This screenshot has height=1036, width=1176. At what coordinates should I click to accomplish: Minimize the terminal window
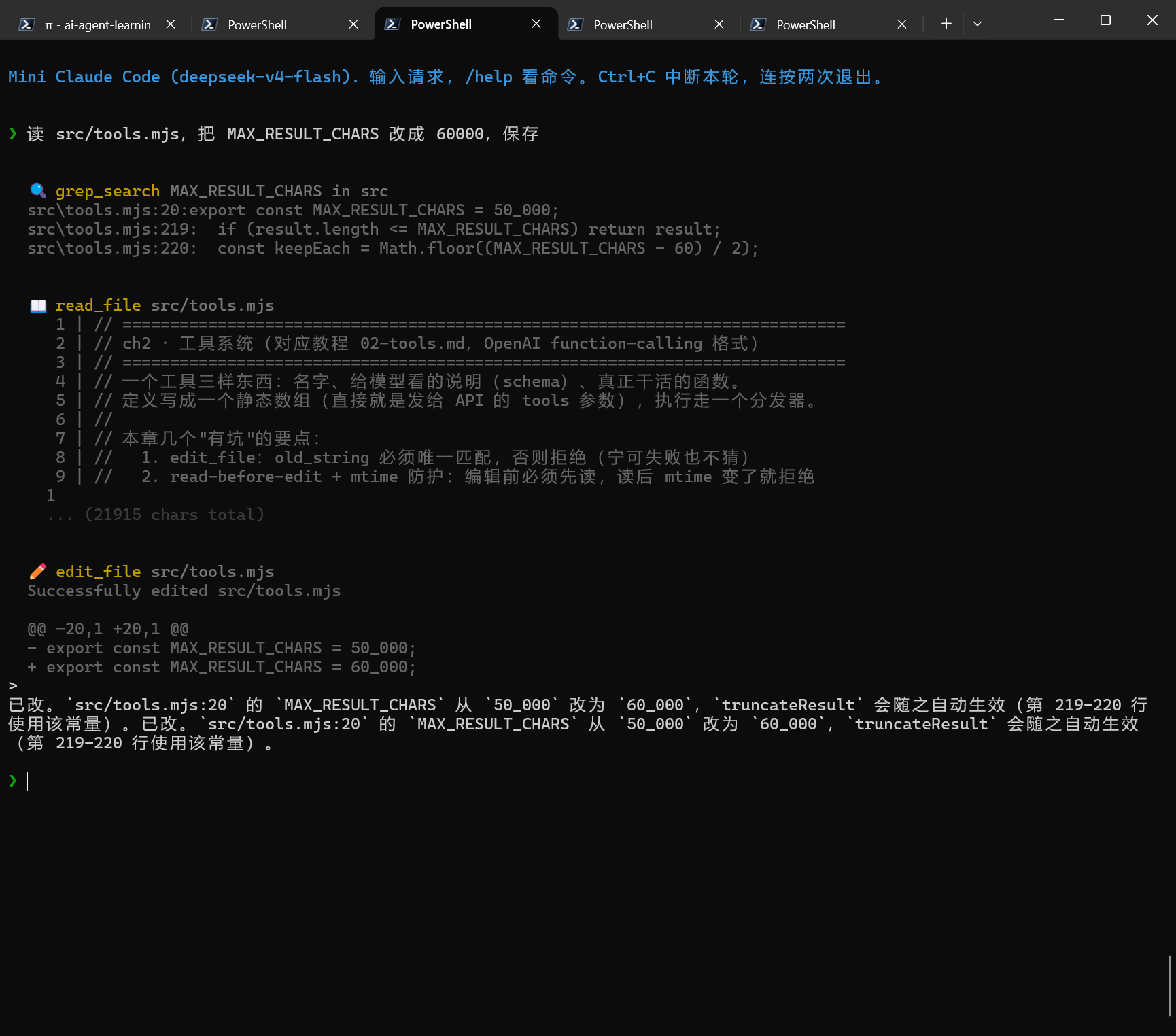point(1058,20)
